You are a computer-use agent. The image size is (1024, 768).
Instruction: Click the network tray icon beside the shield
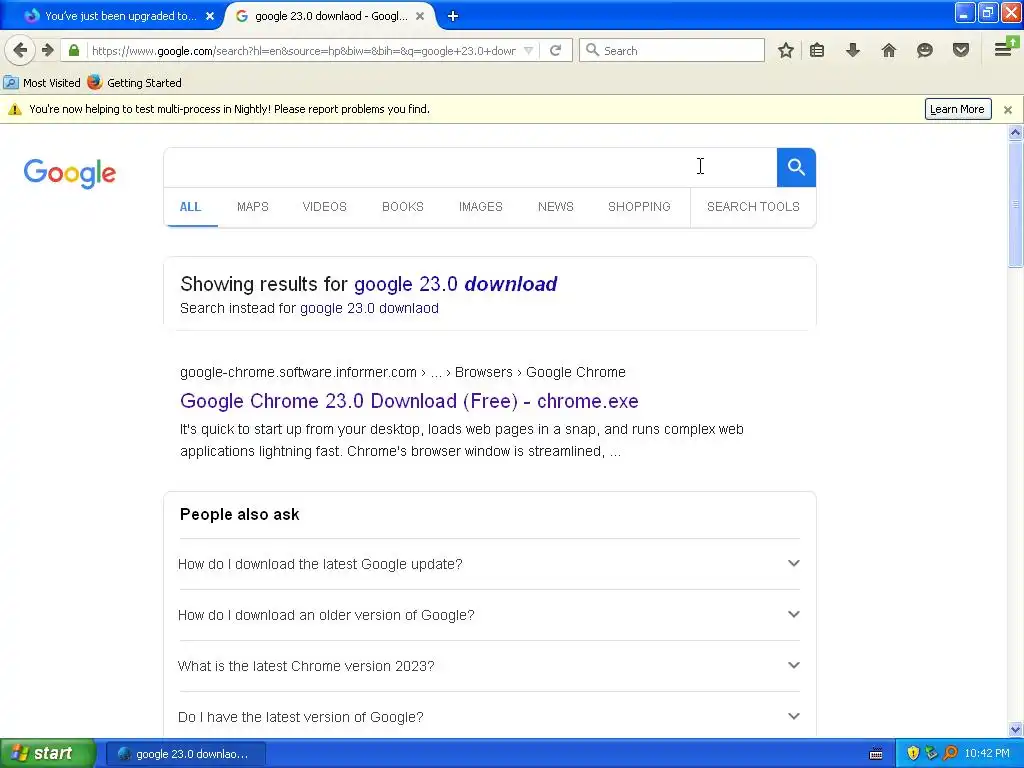931,754
